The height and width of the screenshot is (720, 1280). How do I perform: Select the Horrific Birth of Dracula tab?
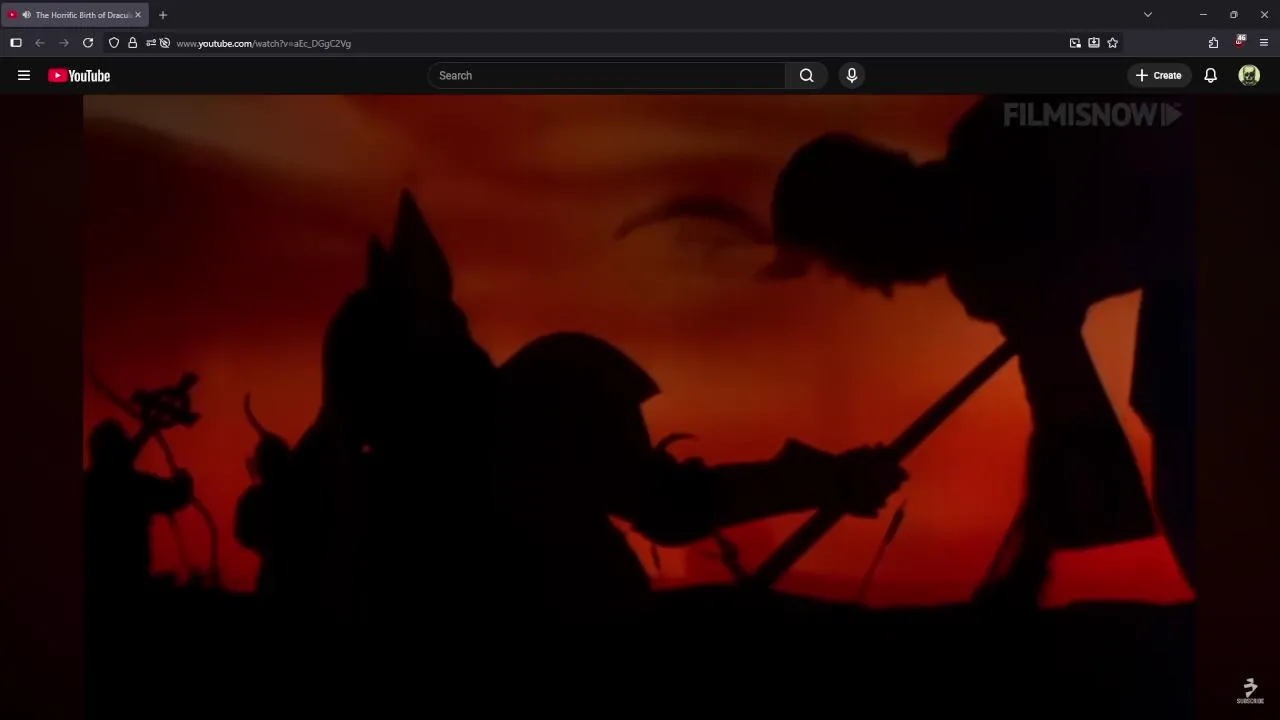(76, 15)
